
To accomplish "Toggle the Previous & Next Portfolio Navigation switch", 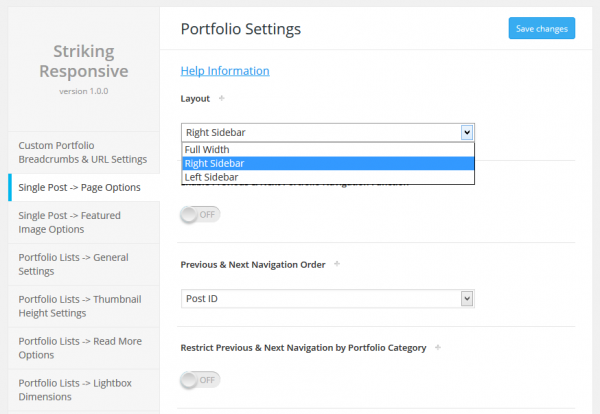I will tap(200, 214).
